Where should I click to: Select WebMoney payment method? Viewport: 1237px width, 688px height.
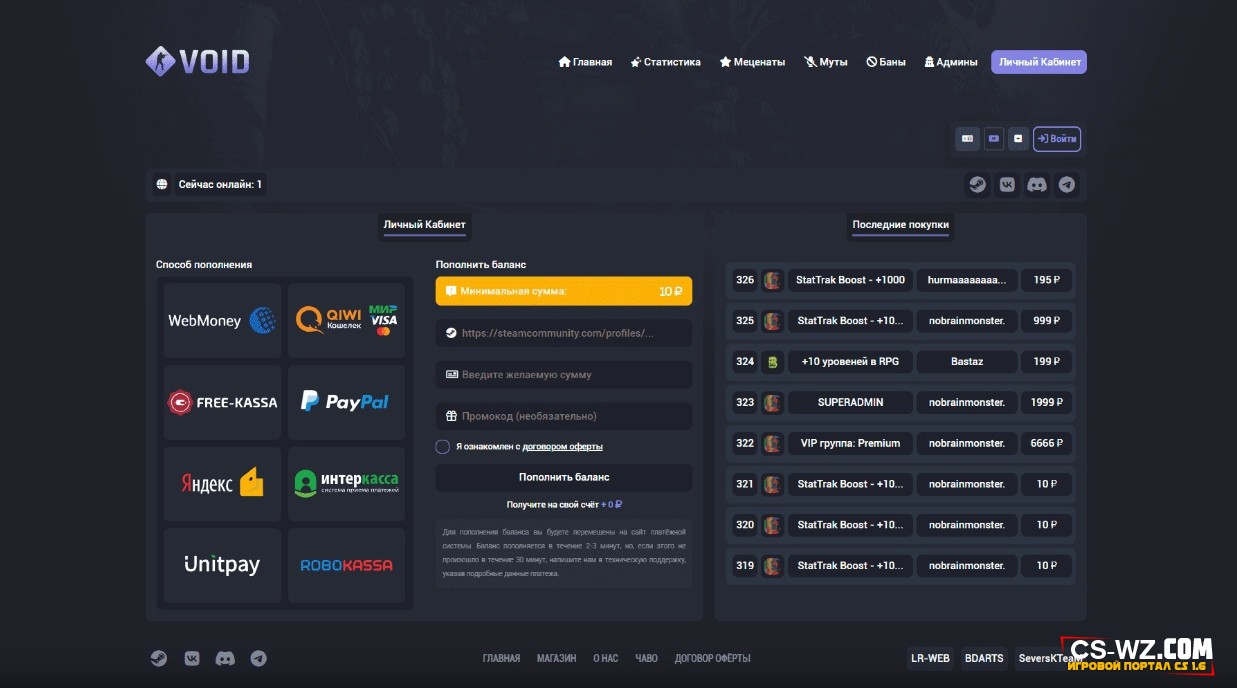(x=222, y=320)
